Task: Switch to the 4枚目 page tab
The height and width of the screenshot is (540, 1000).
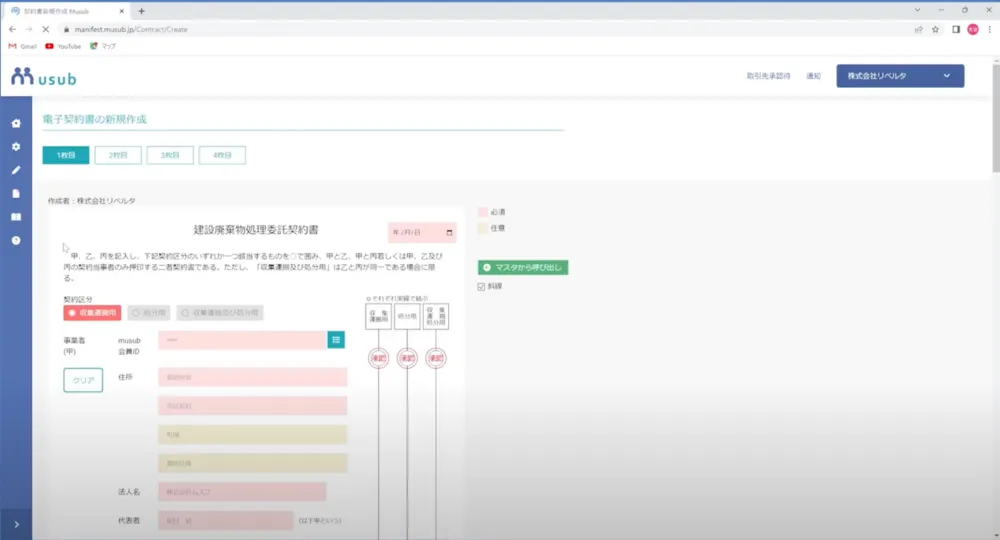Action: (x=222, y=155)
